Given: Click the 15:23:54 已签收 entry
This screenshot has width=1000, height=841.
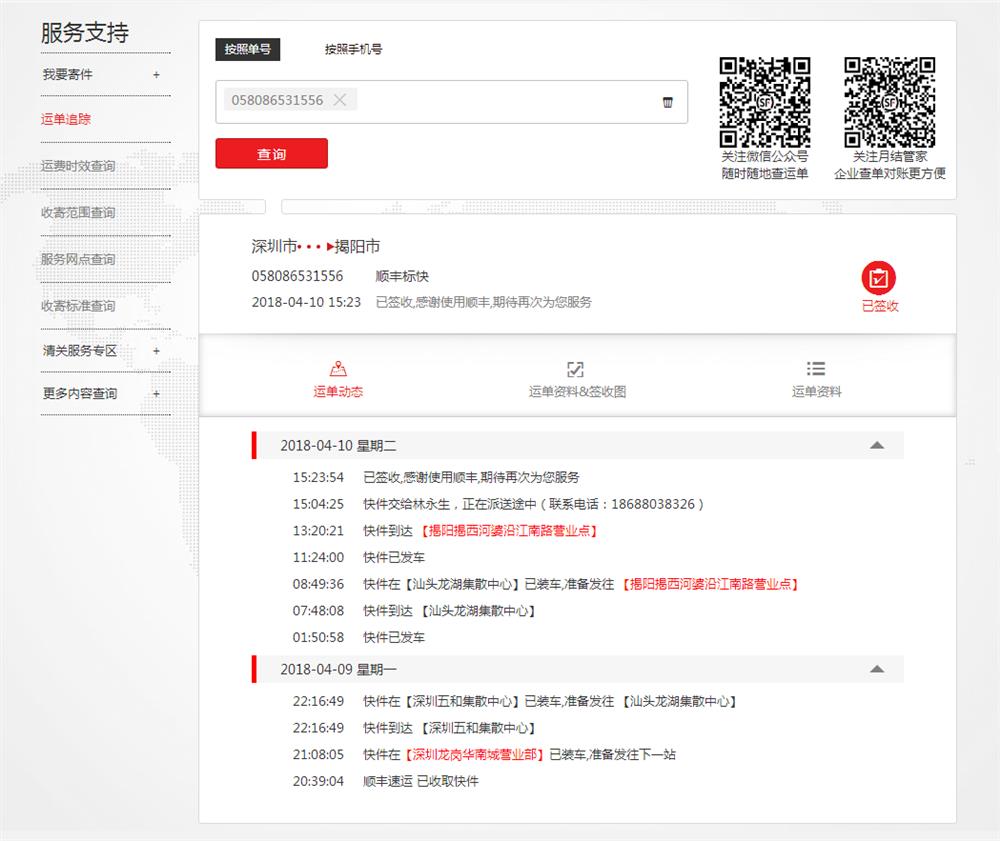Looking at the screenshot, I should click(436, 477).
